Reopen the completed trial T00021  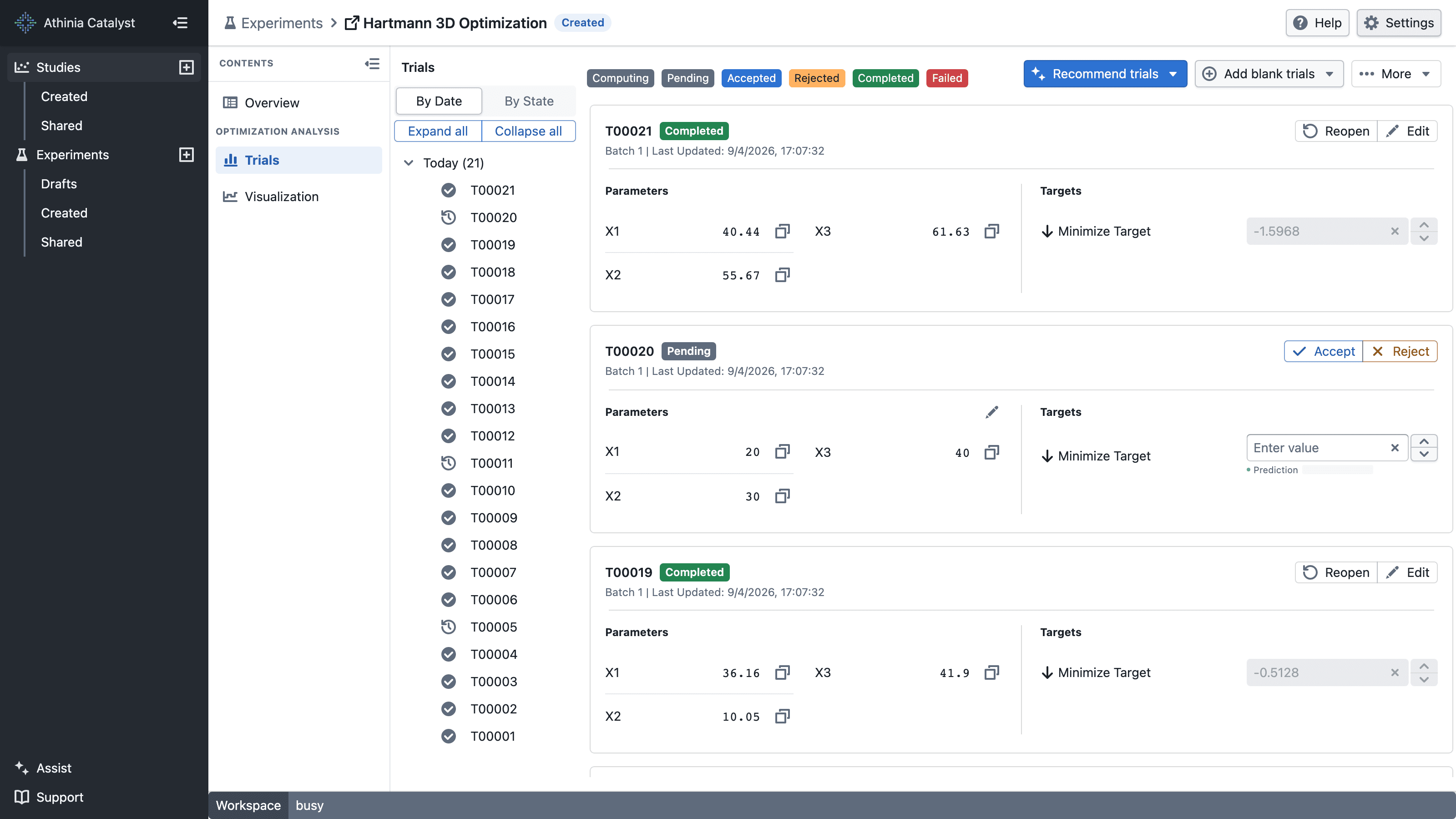1336,131
